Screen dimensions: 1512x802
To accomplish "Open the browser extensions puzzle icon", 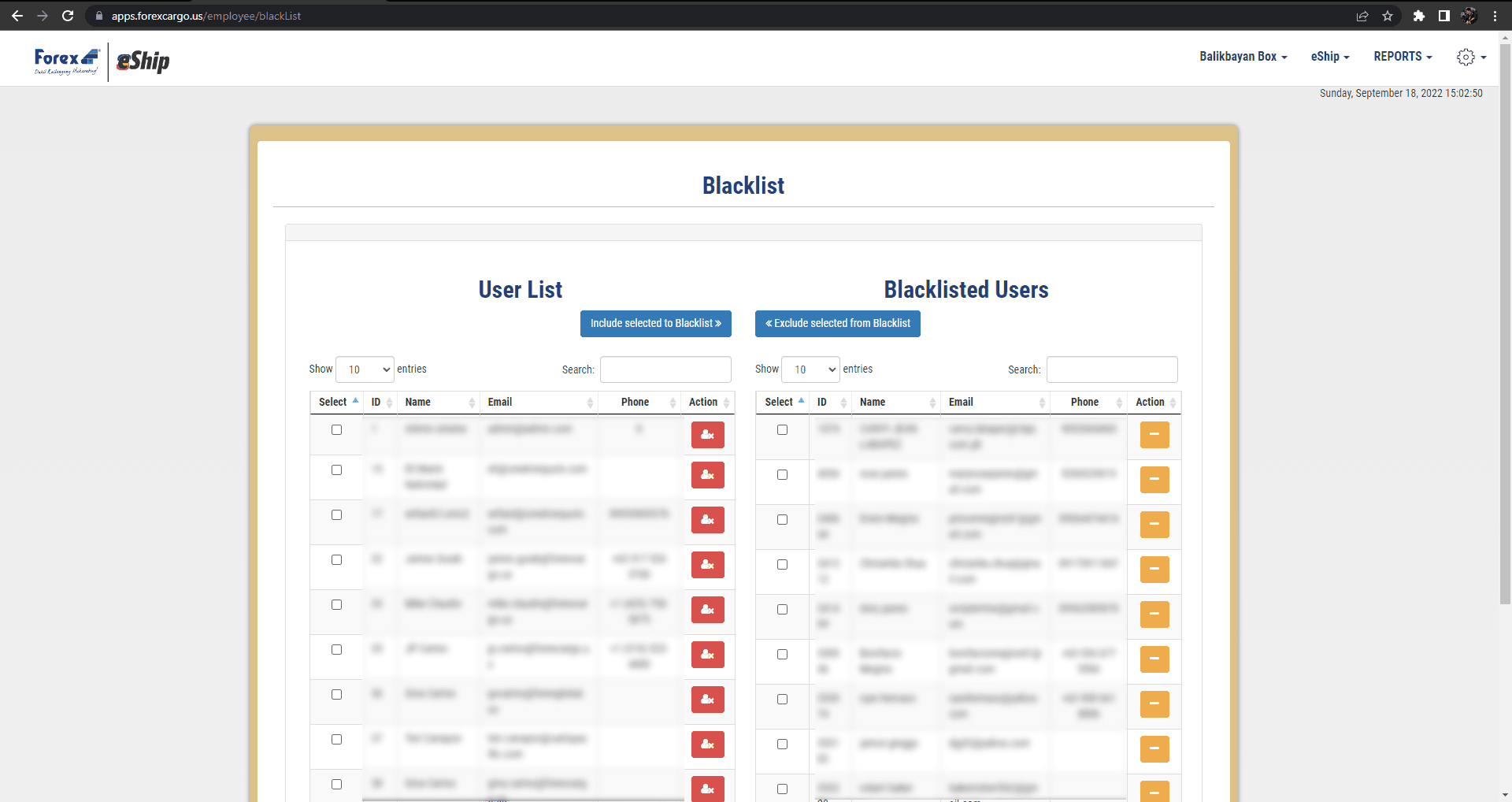I will (1419, 16).
